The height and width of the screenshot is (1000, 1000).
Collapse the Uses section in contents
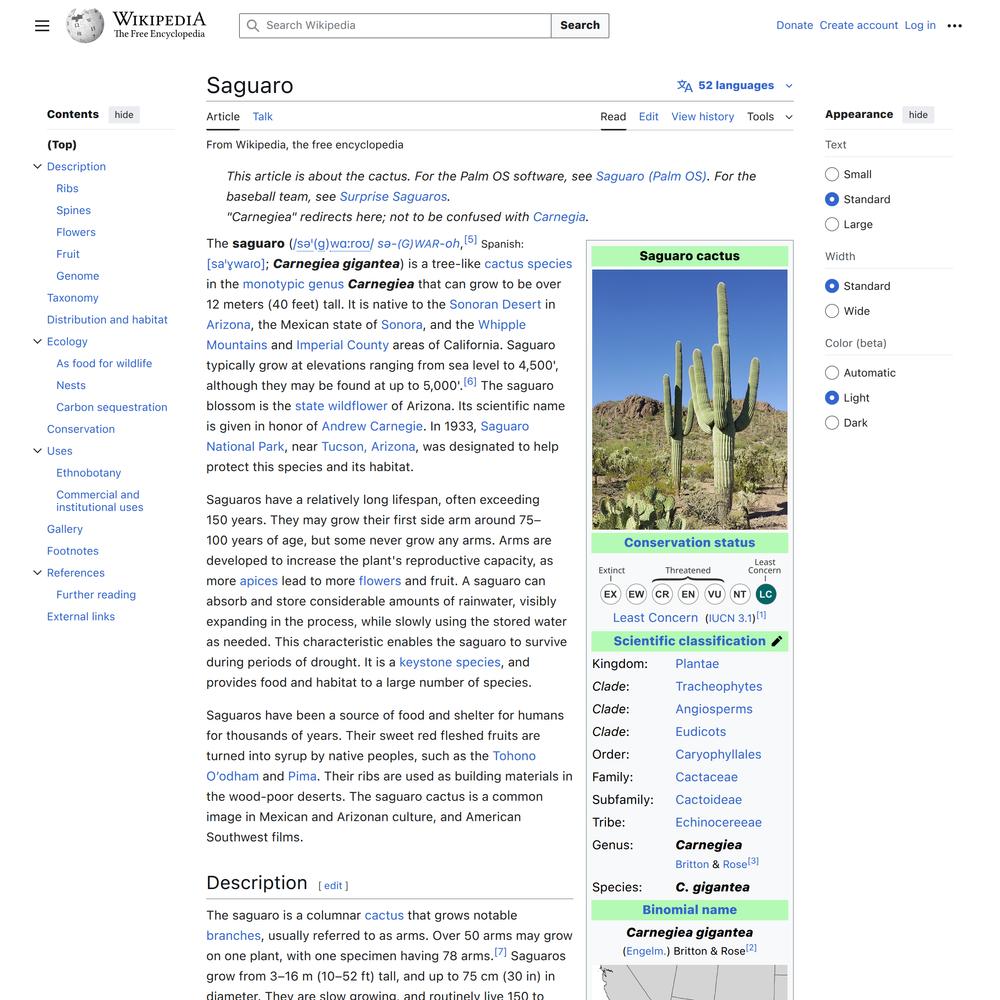coord(37,451)
